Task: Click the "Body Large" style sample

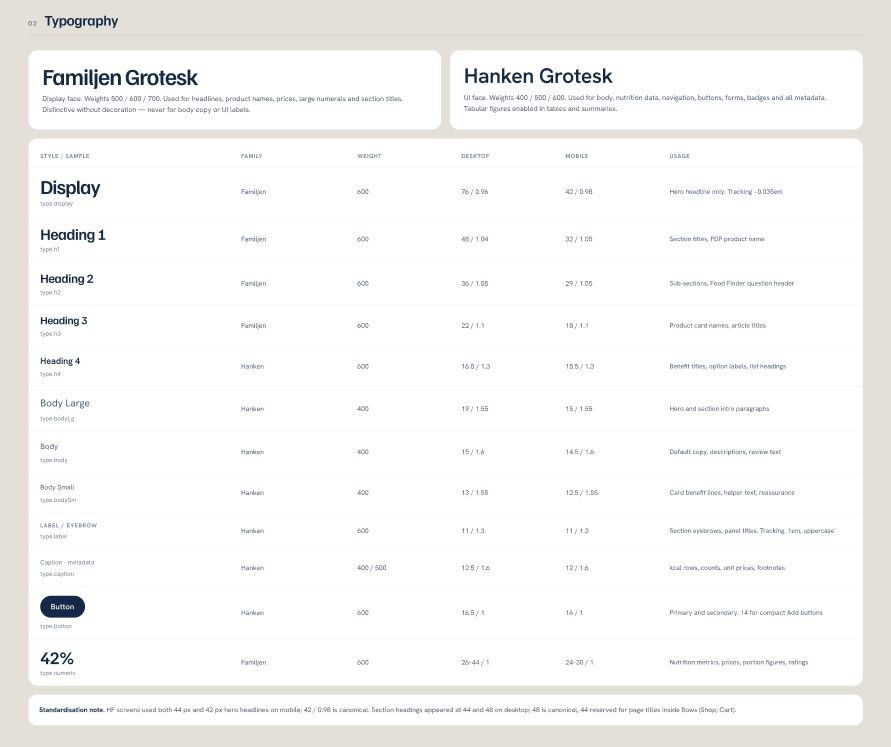Action: click(65, 403)
